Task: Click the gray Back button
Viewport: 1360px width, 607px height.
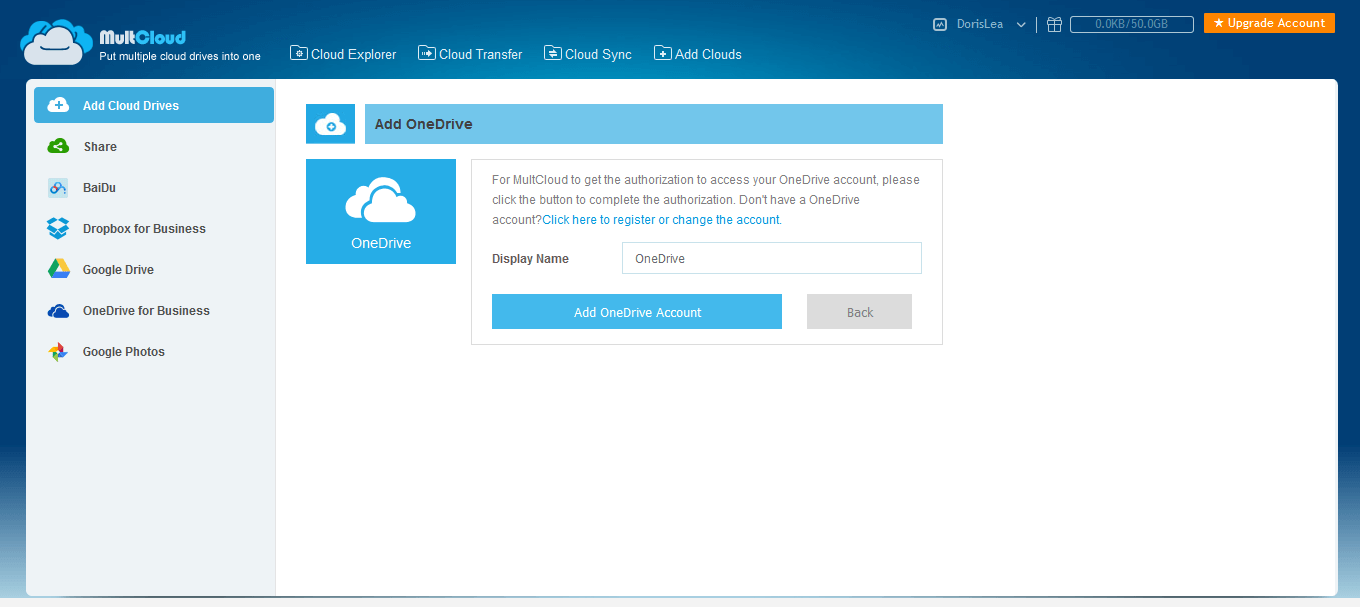Action: 859,311
